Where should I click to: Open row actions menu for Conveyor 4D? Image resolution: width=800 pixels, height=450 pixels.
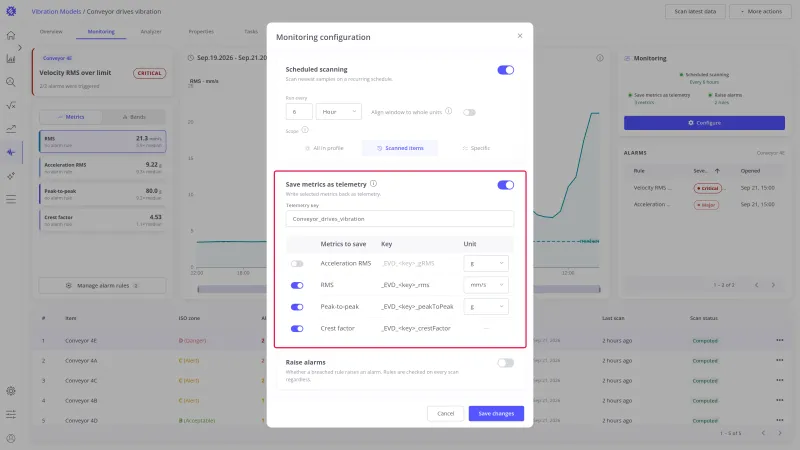[780, 420]
